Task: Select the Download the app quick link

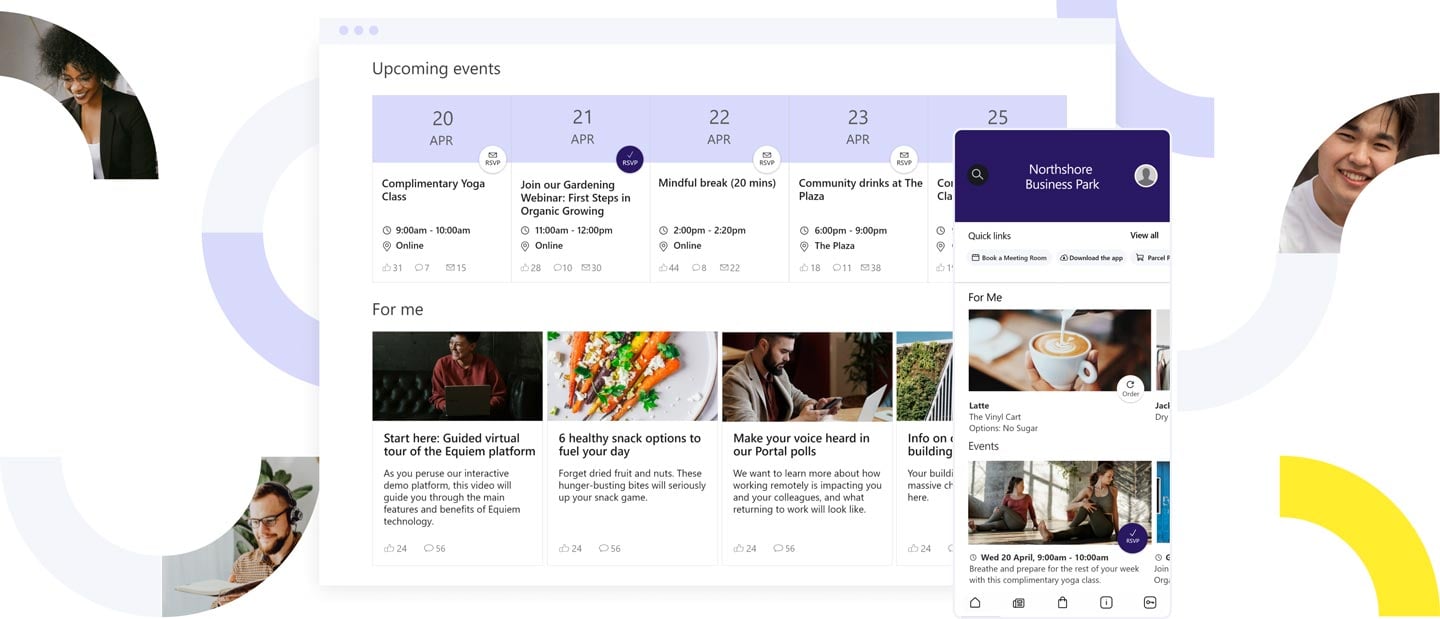Action: pos(1091,258)
